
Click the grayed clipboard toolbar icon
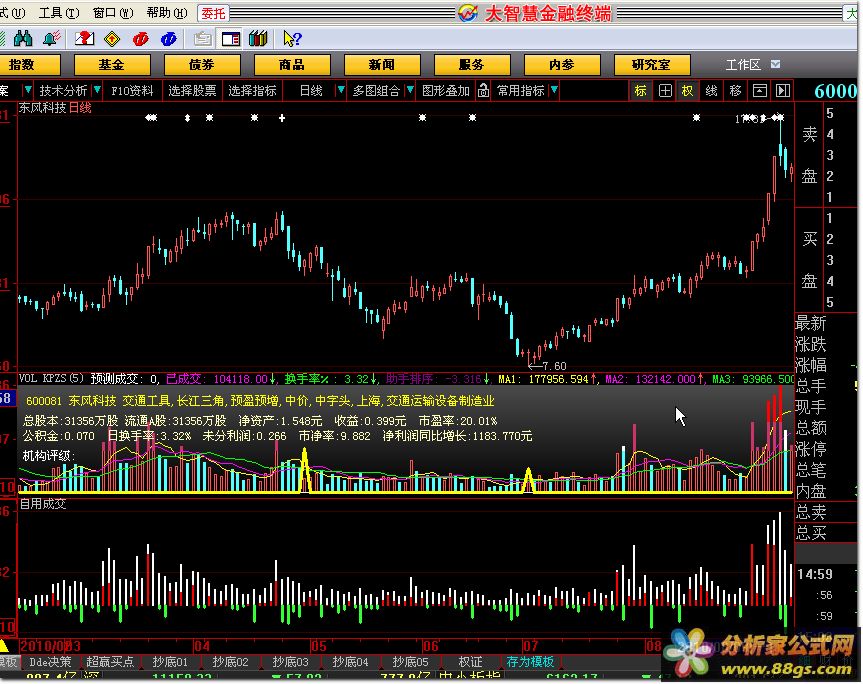(203, 39)
